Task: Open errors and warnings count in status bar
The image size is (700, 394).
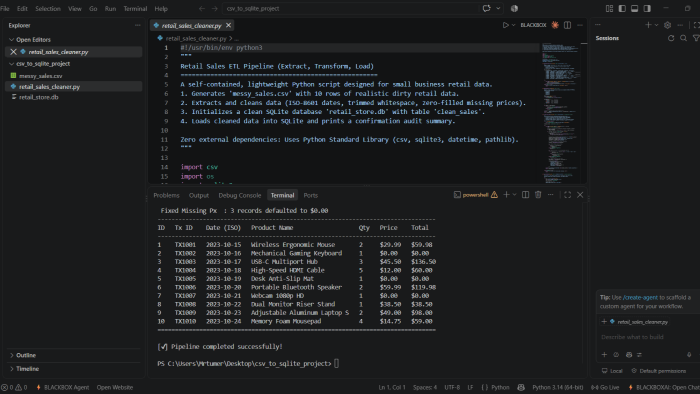Action: pyautogui.click(x=14, y=387)
